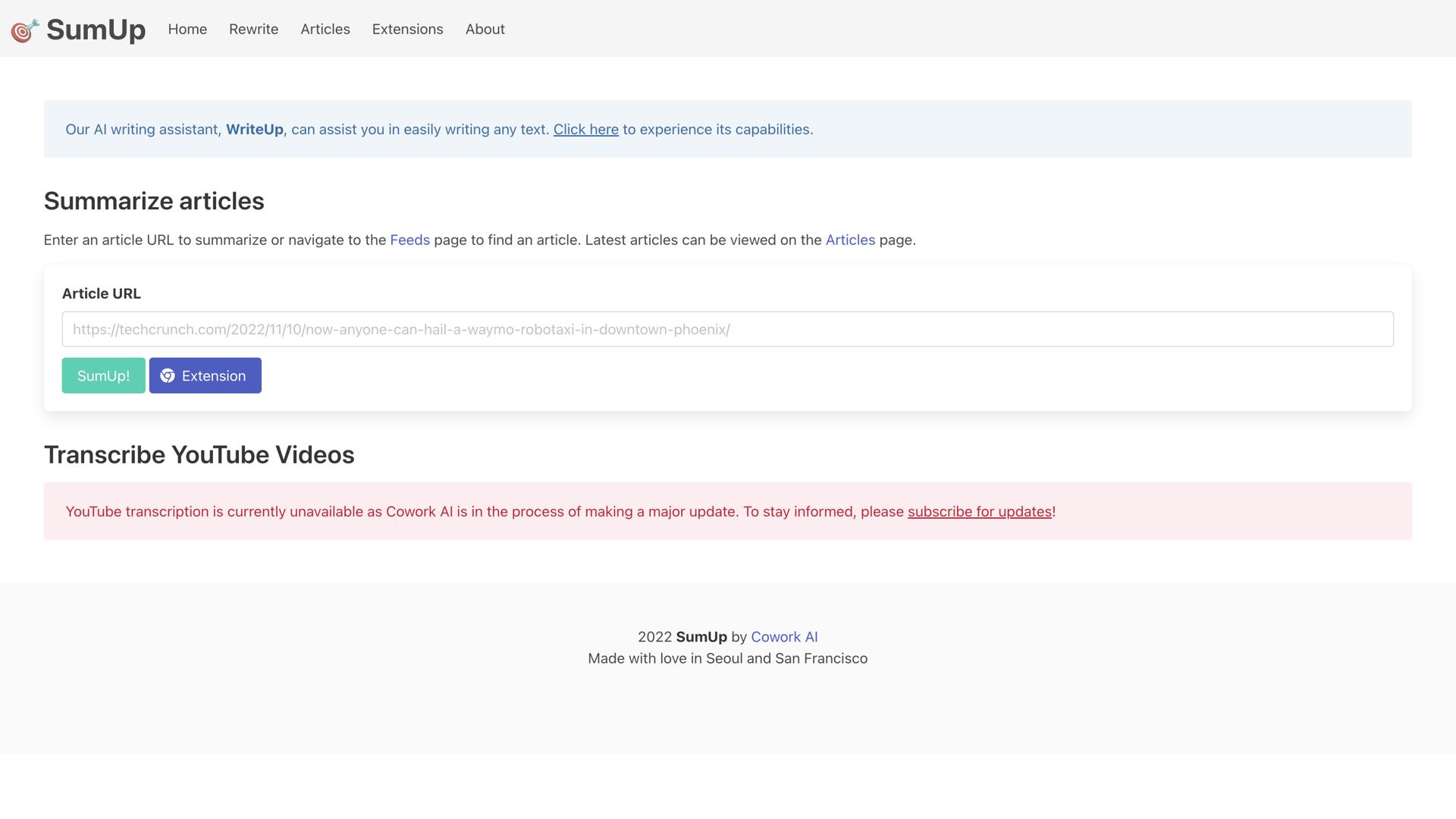Go to the Rewrite page
1456x819 pixels.
[253, 29]
